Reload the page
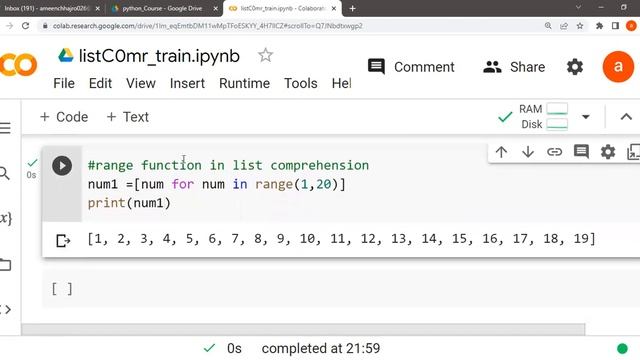Image resolution: width=640 pixels, height=360 pixels. 25,26
